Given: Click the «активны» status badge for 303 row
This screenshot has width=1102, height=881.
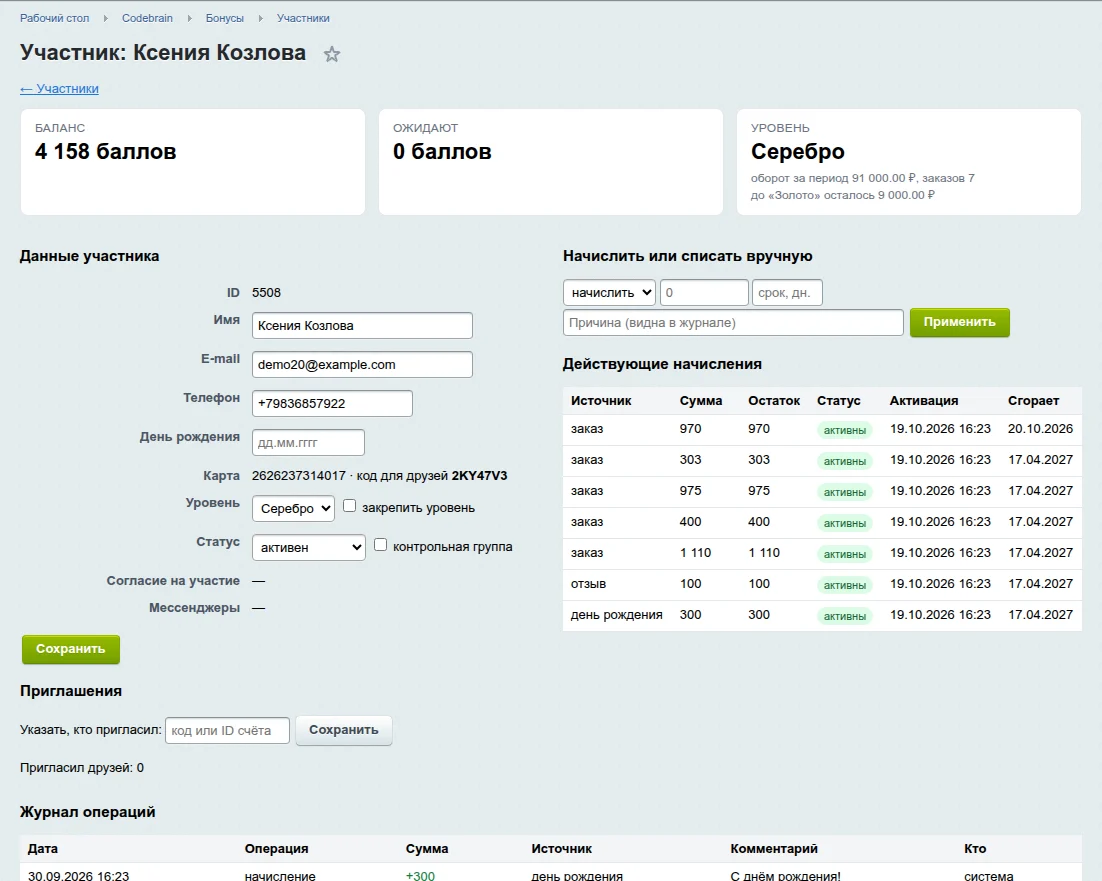Looking at the screenshot, I should pos(845,461).
